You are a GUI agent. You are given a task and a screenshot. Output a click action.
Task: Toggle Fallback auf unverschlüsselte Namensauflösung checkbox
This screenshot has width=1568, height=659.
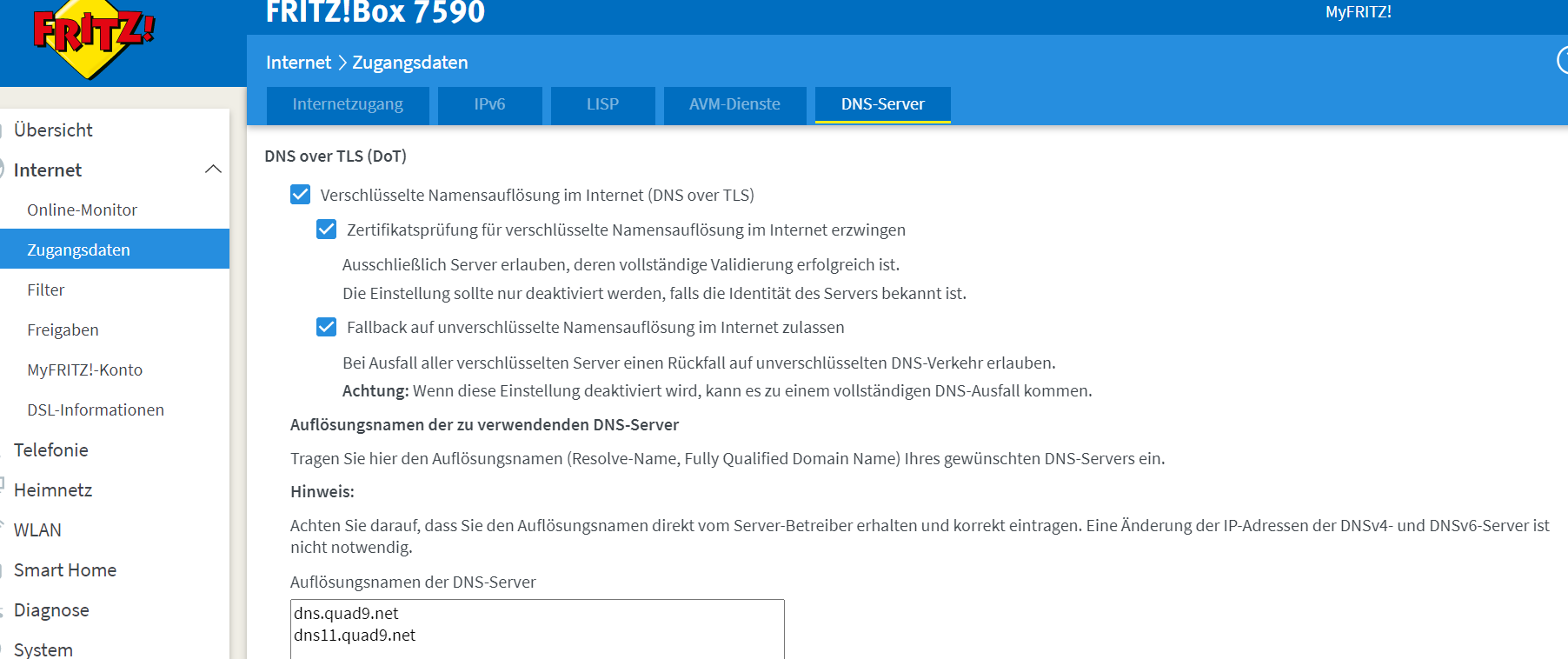[326, 326]
